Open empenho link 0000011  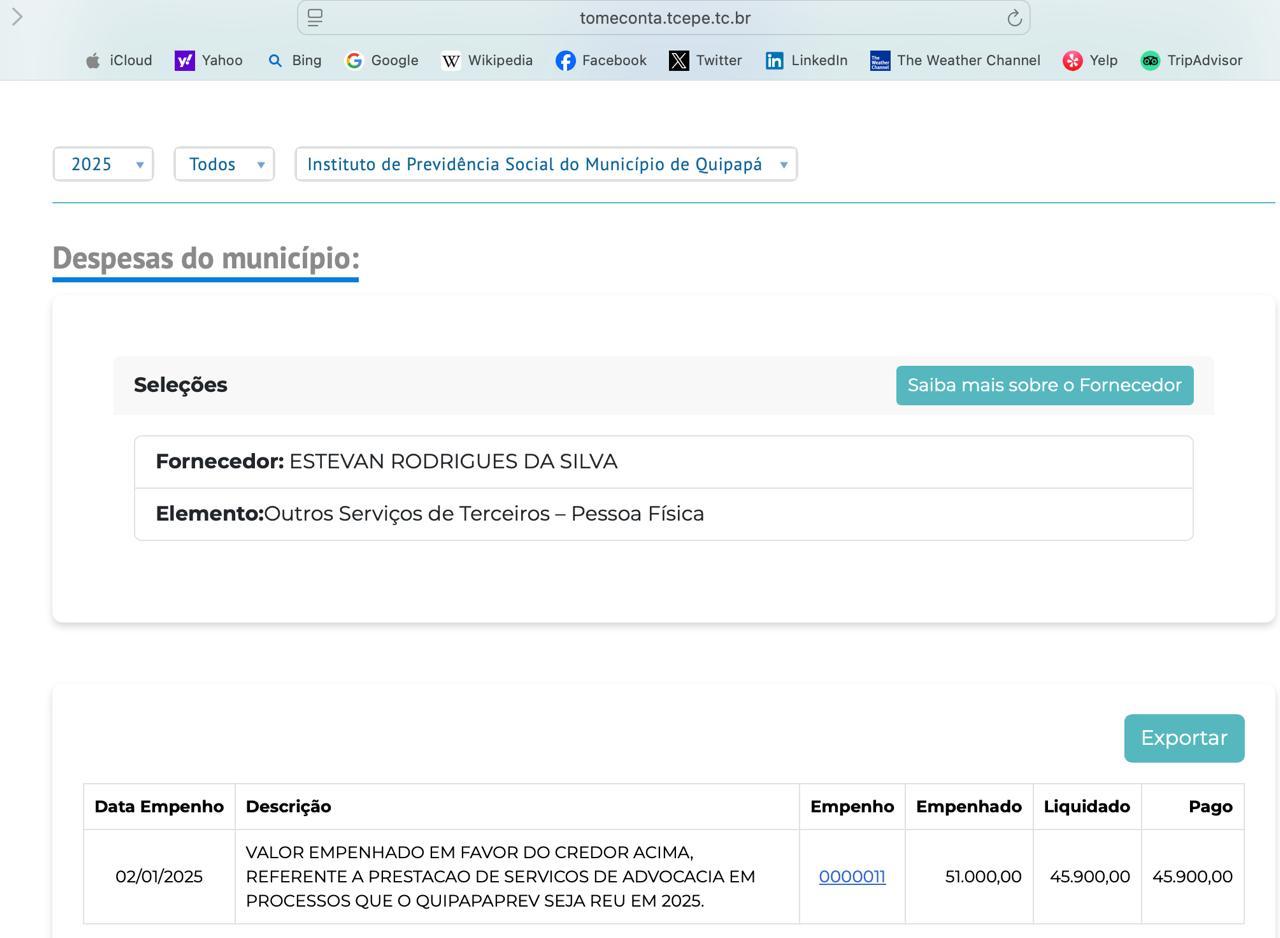click(852, 877)
